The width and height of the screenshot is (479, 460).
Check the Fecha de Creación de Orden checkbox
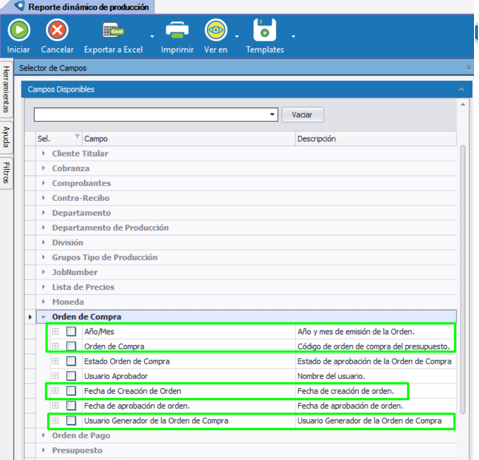click(x=71, y=391)
